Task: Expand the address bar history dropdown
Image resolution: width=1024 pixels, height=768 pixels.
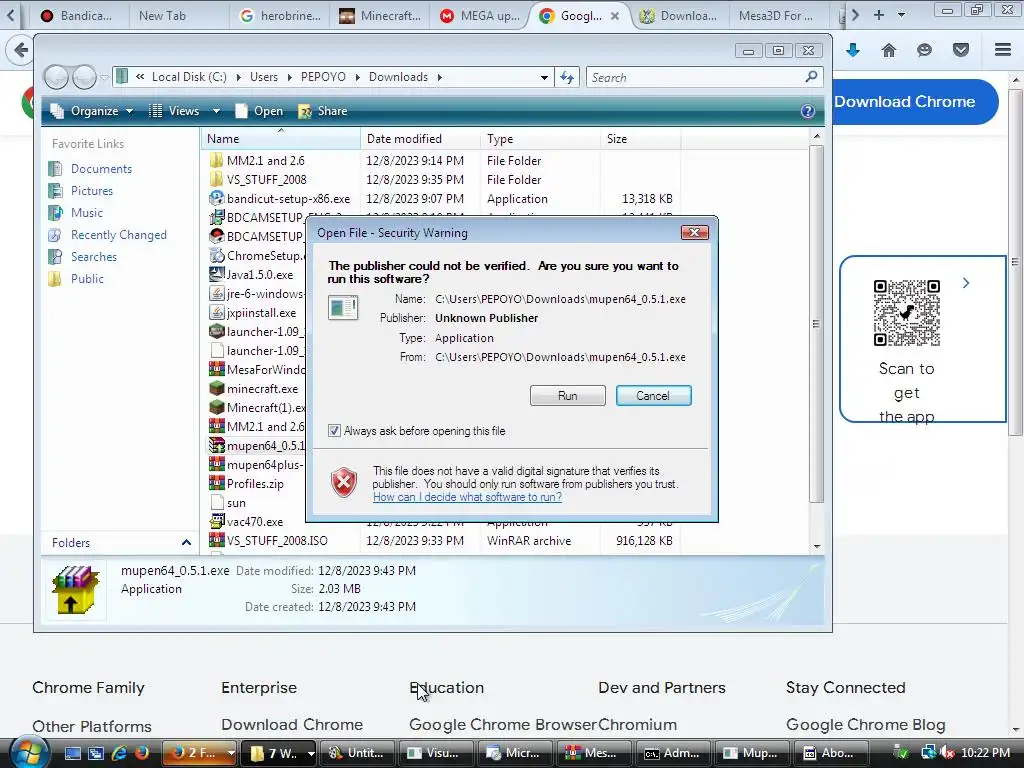Action: pos(544,78)
